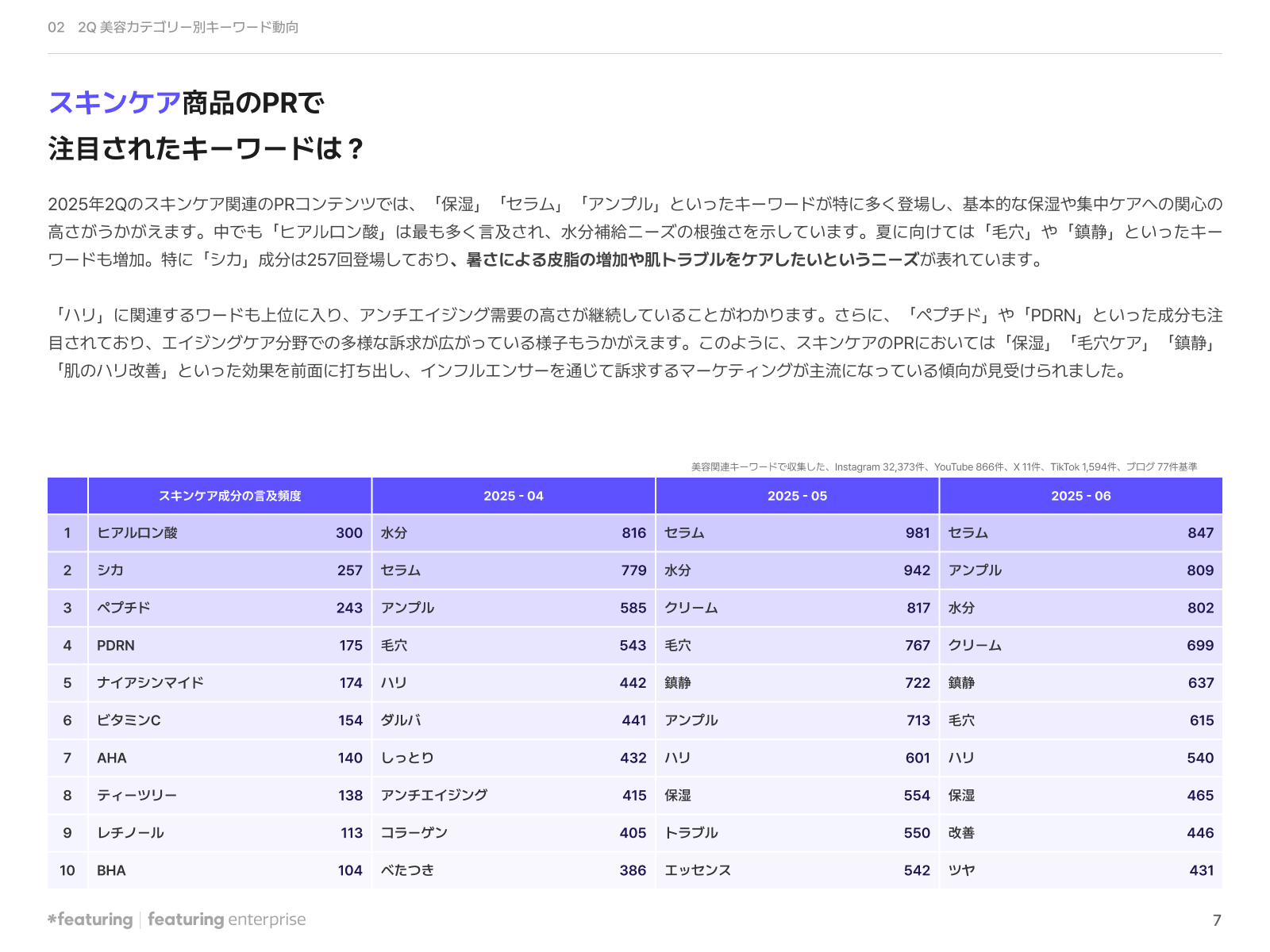The width and height of the screenshot is (1270, 952).
Task: Click the blue スキンケア heading text
Action: (x=115, y=103)
